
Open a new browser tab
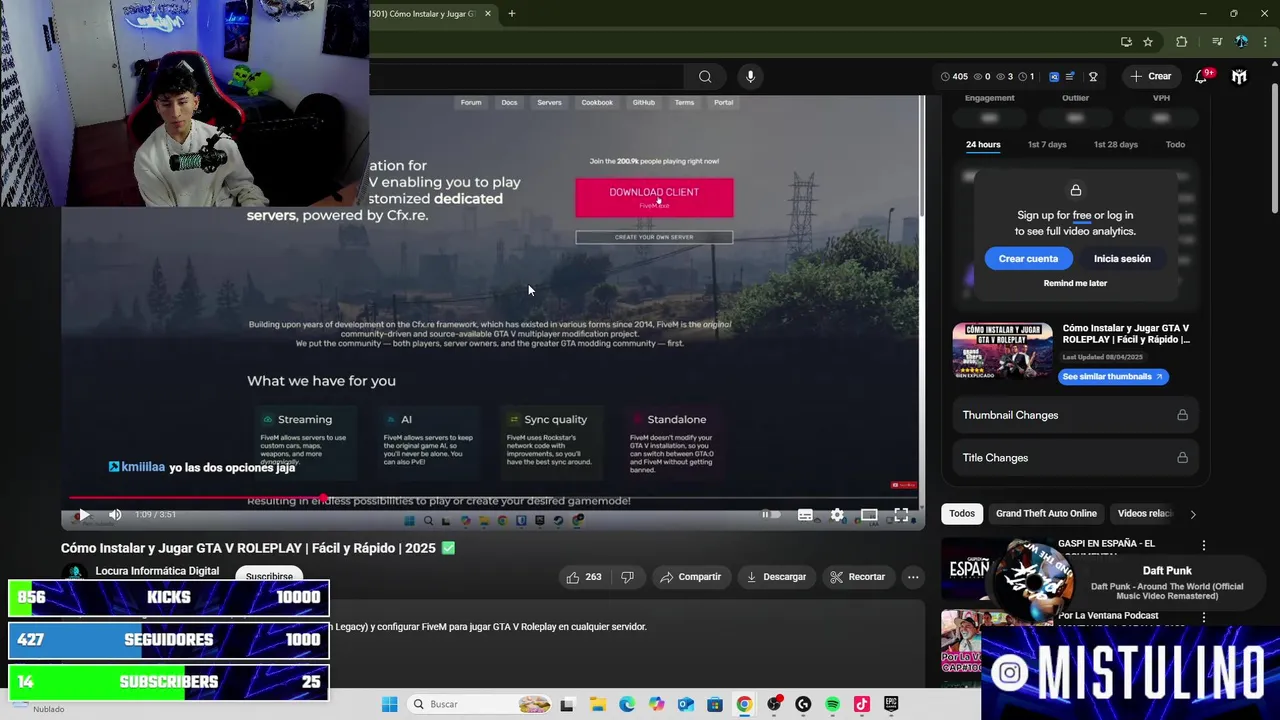[x=511, y=14]
